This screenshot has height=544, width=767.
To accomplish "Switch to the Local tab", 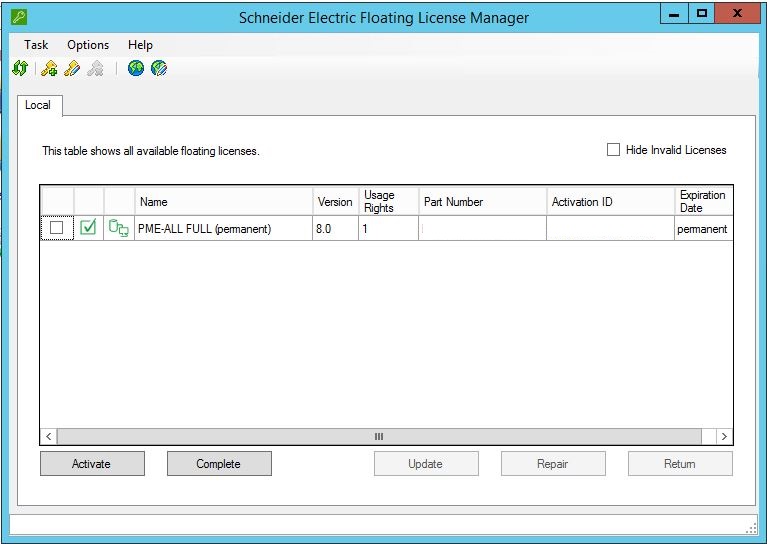I will [x=38, y=105].
